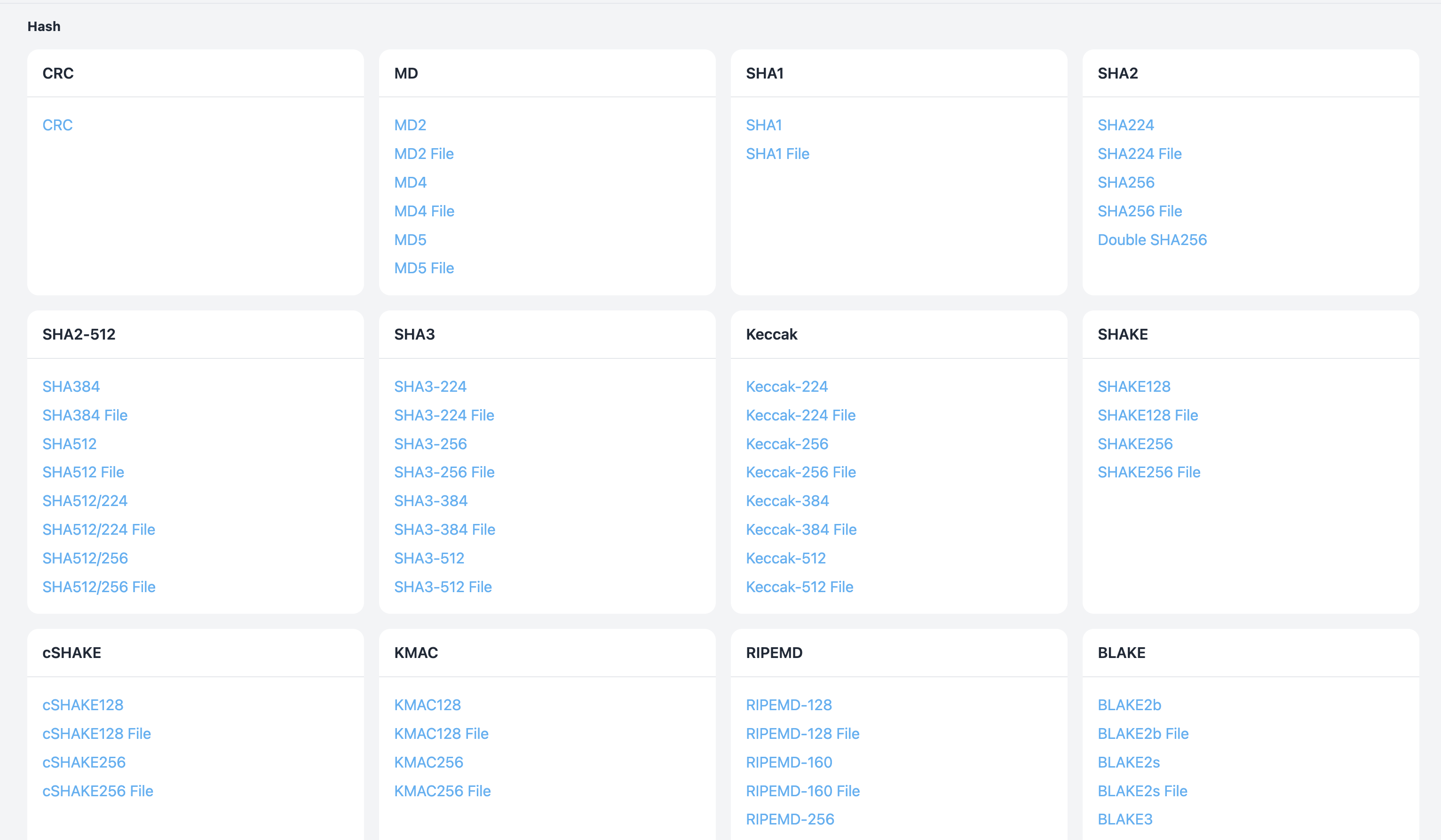1441x840 pixels.
Task: Click the MD5 File link
Action: (x=424, y=268)
